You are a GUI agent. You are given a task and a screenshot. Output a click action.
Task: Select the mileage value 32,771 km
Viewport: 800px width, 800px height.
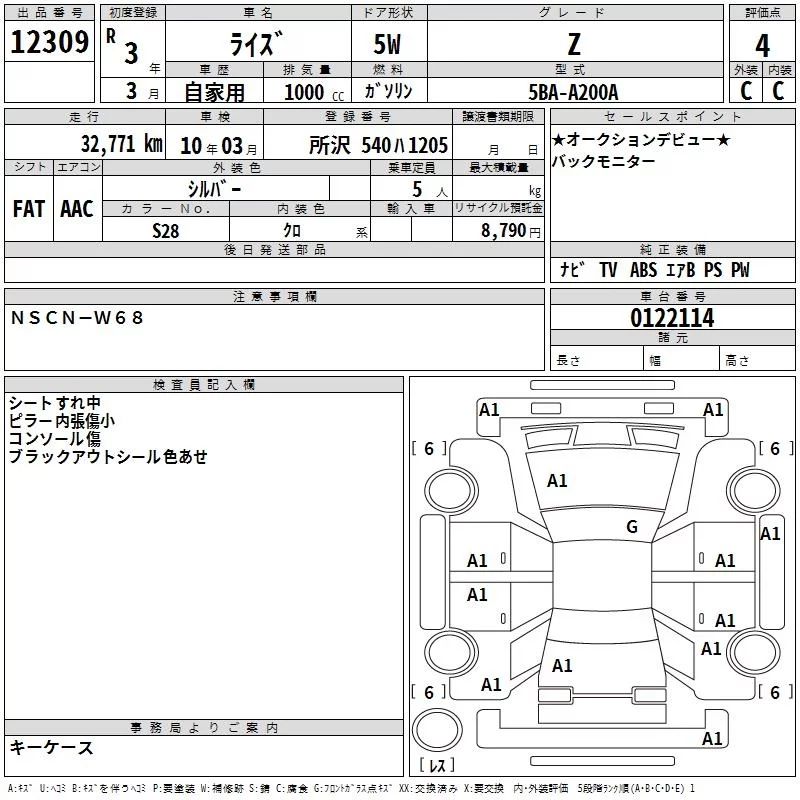121,144
